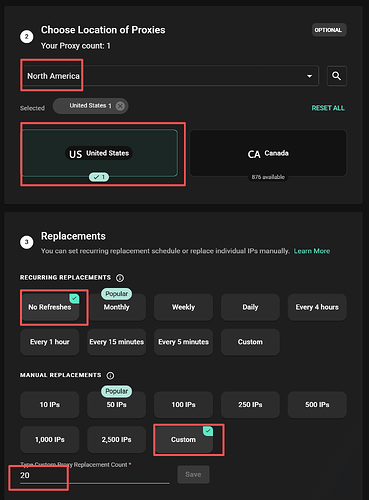The width and height of the screenshot is (369, 500).
Task: Pick 50 IPs manual replacements
Action: 116,405
